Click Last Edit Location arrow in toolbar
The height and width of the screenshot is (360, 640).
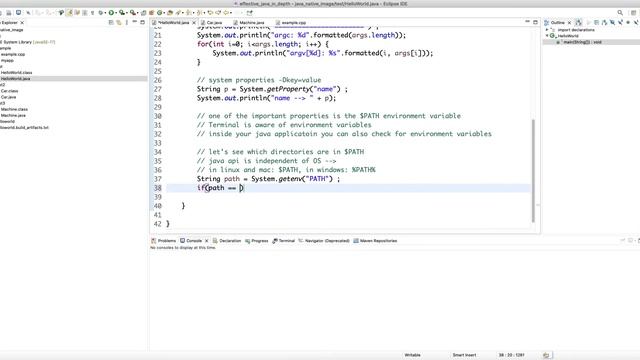coord(210,13)
